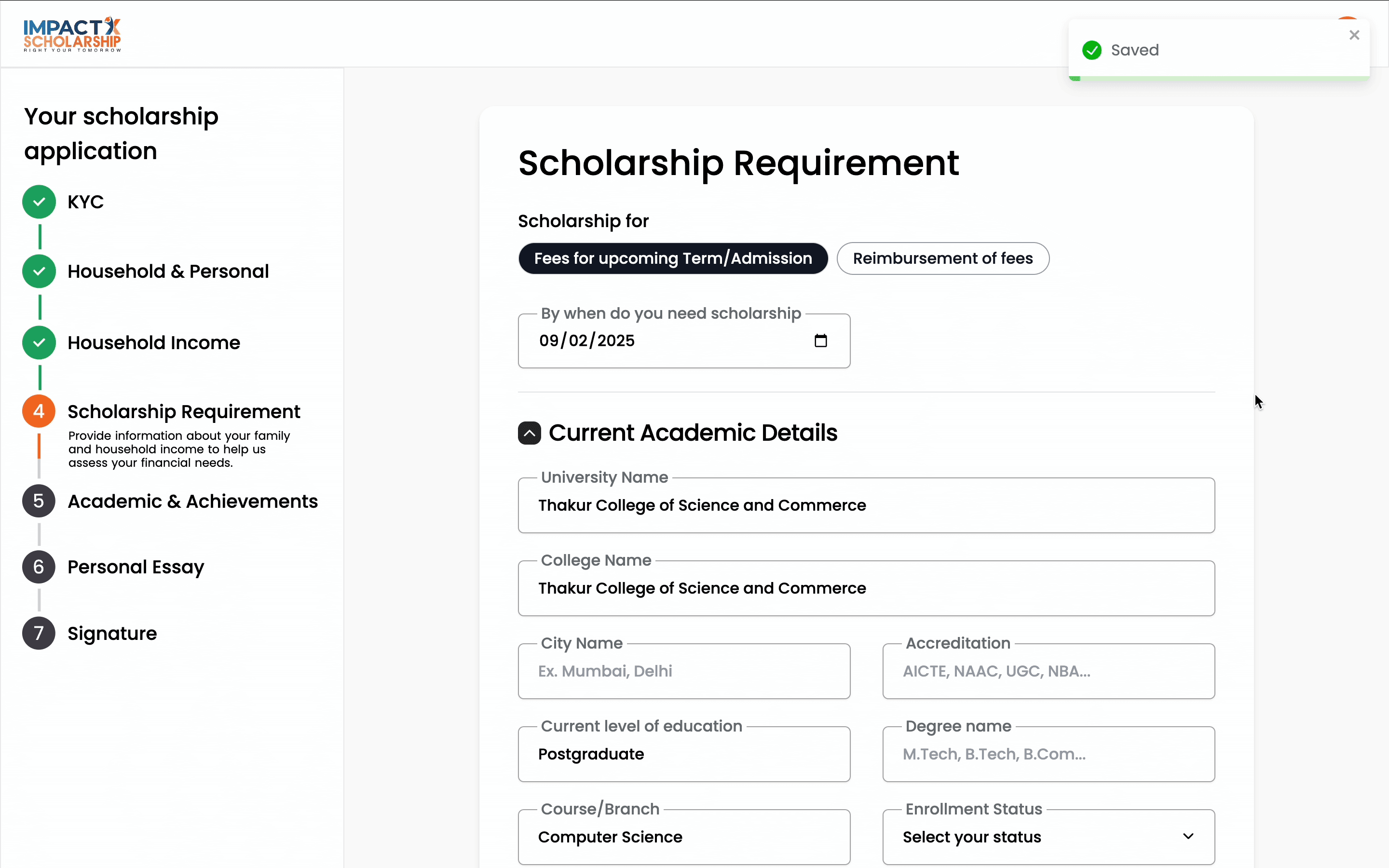Select Fees for upcoming Term/Admission option
The image size is (1389, 868).
673,258
